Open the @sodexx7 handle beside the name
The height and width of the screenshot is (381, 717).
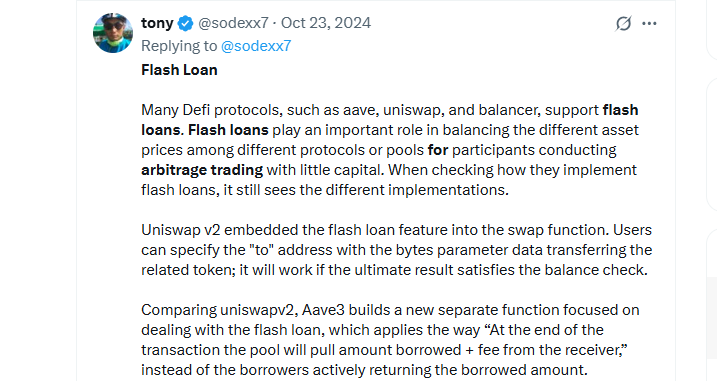233,23
